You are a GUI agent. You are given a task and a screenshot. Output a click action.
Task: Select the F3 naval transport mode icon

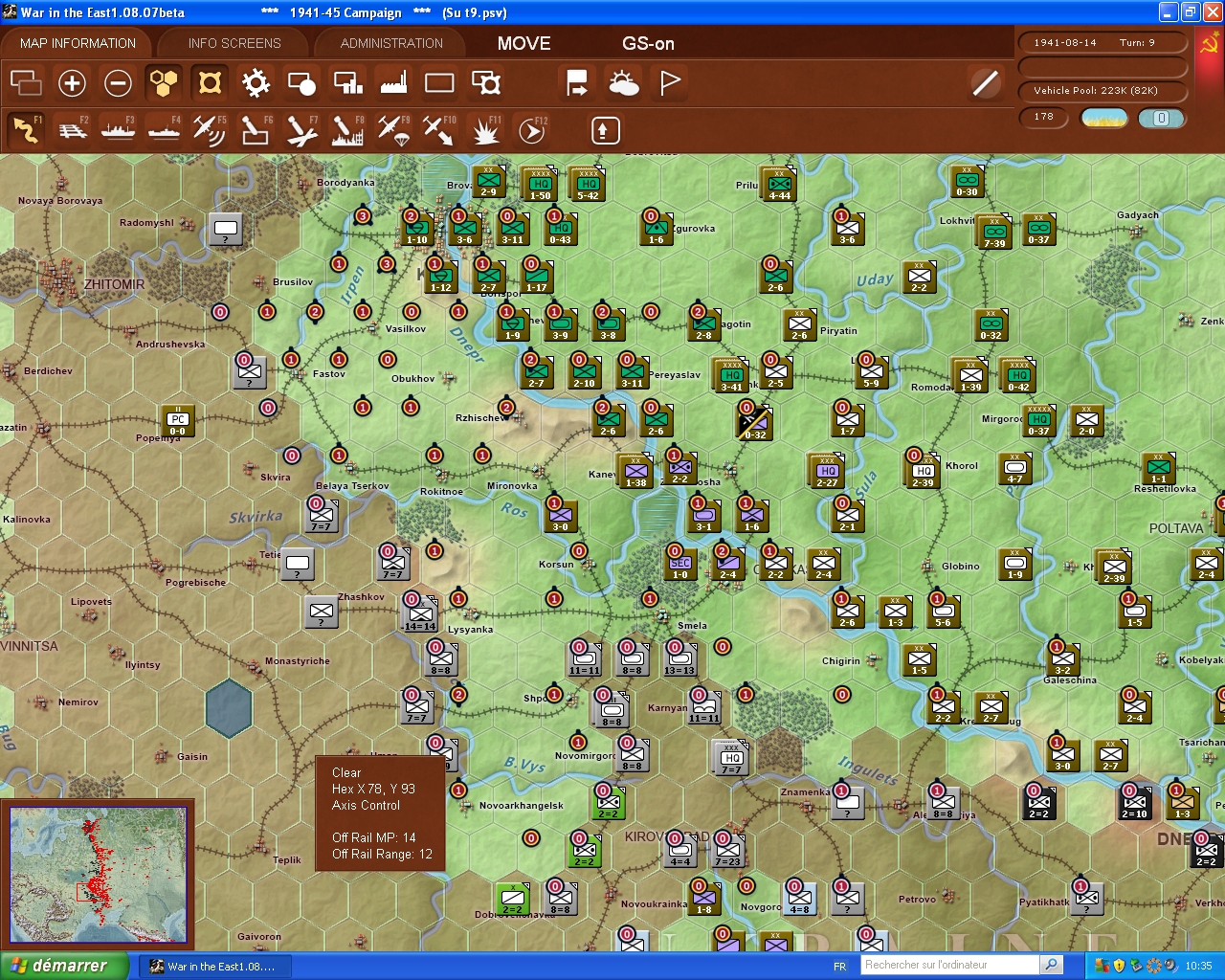click(x=119, y=130)
